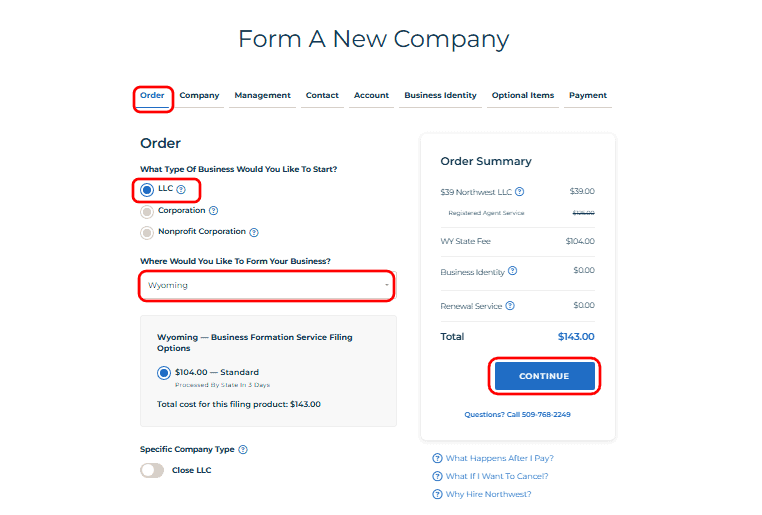Open the Wyoming state dropdown
Viewport: 762px width, 515px height.
click(x=267, y=286)
